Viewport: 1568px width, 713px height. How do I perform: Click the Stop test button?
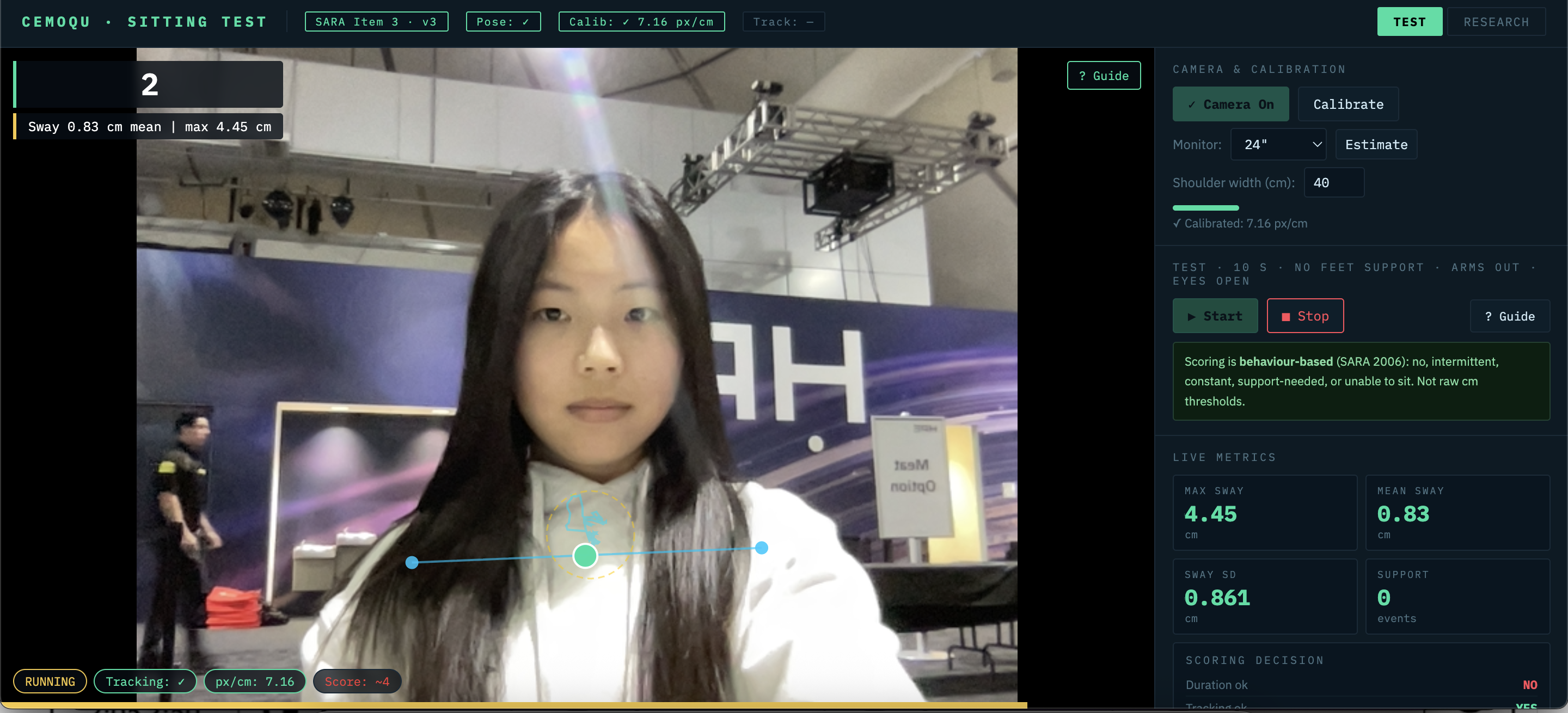coord(1304,316)
